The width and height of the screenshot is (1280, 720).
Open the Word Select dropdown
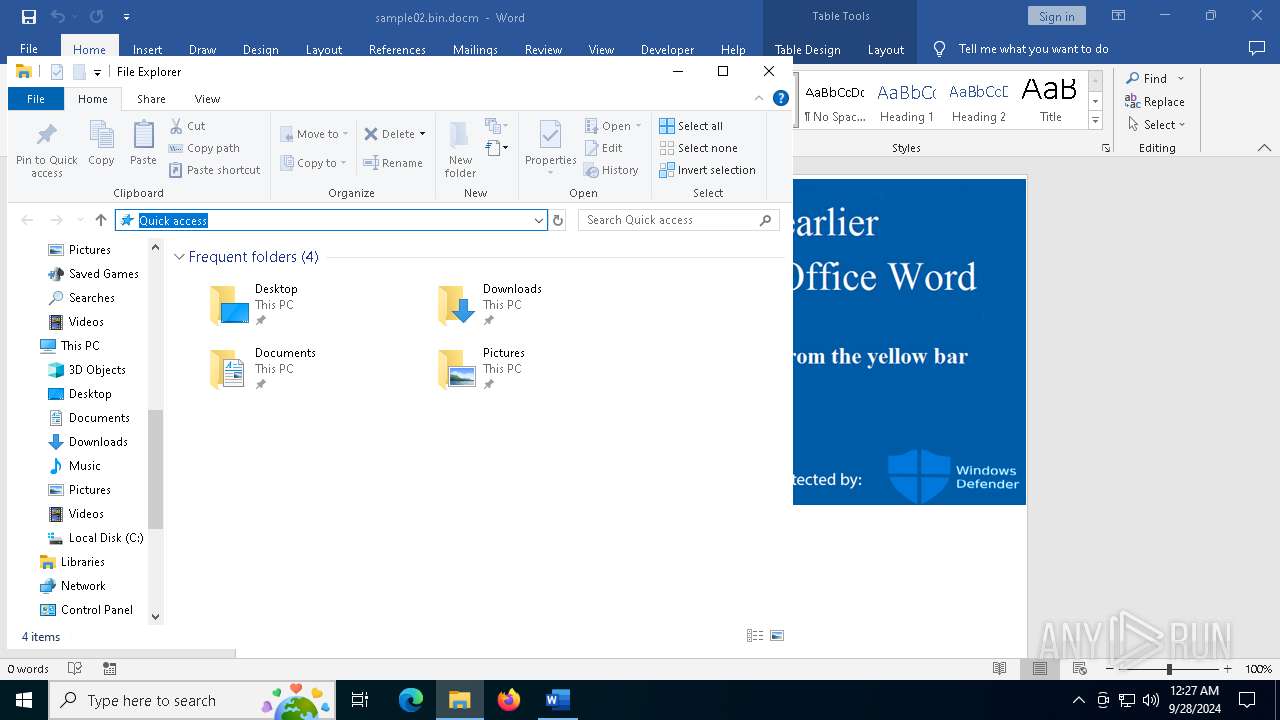coord(1155,125)
